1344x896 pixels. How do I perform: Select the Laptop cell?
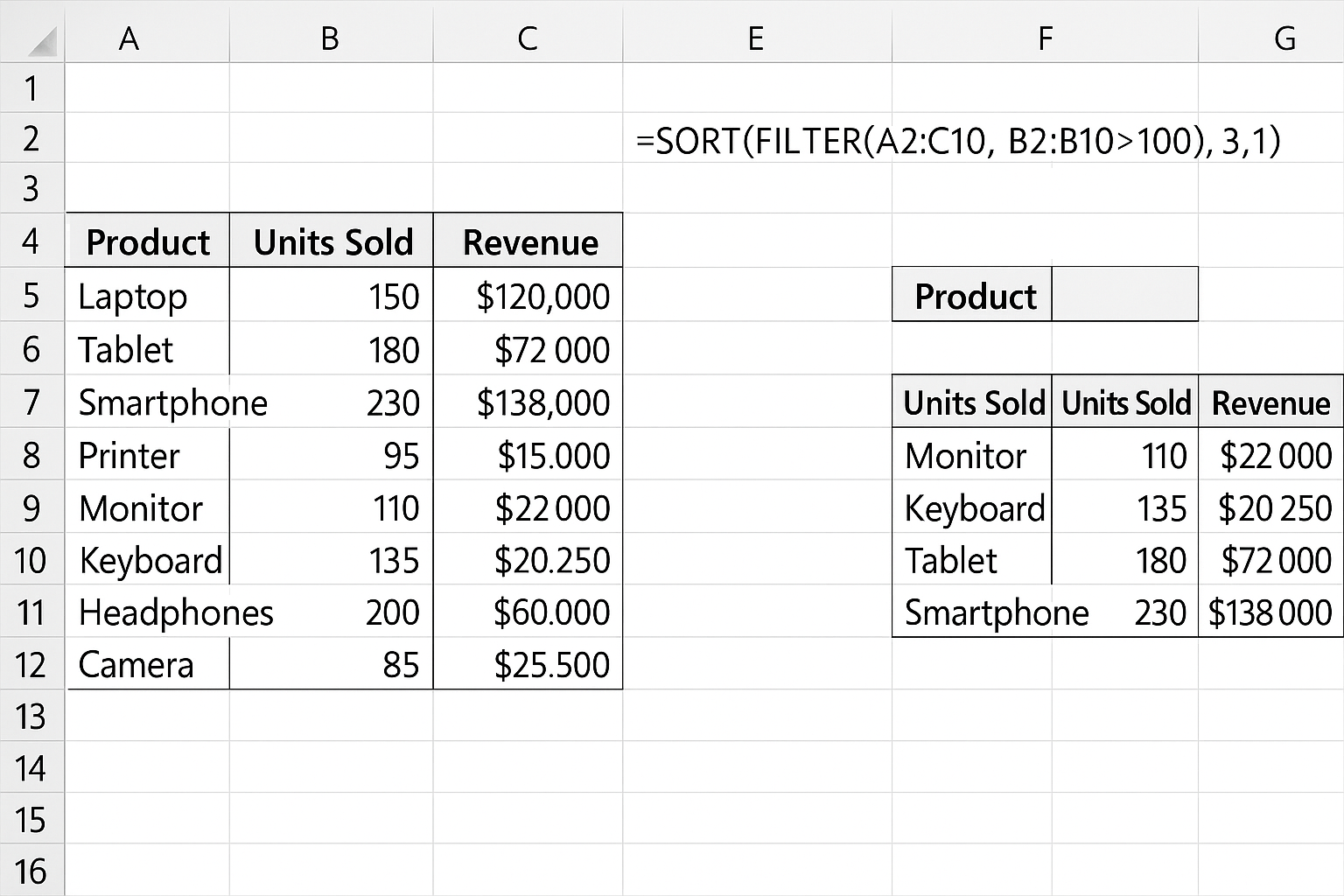(x=147, y=295)
